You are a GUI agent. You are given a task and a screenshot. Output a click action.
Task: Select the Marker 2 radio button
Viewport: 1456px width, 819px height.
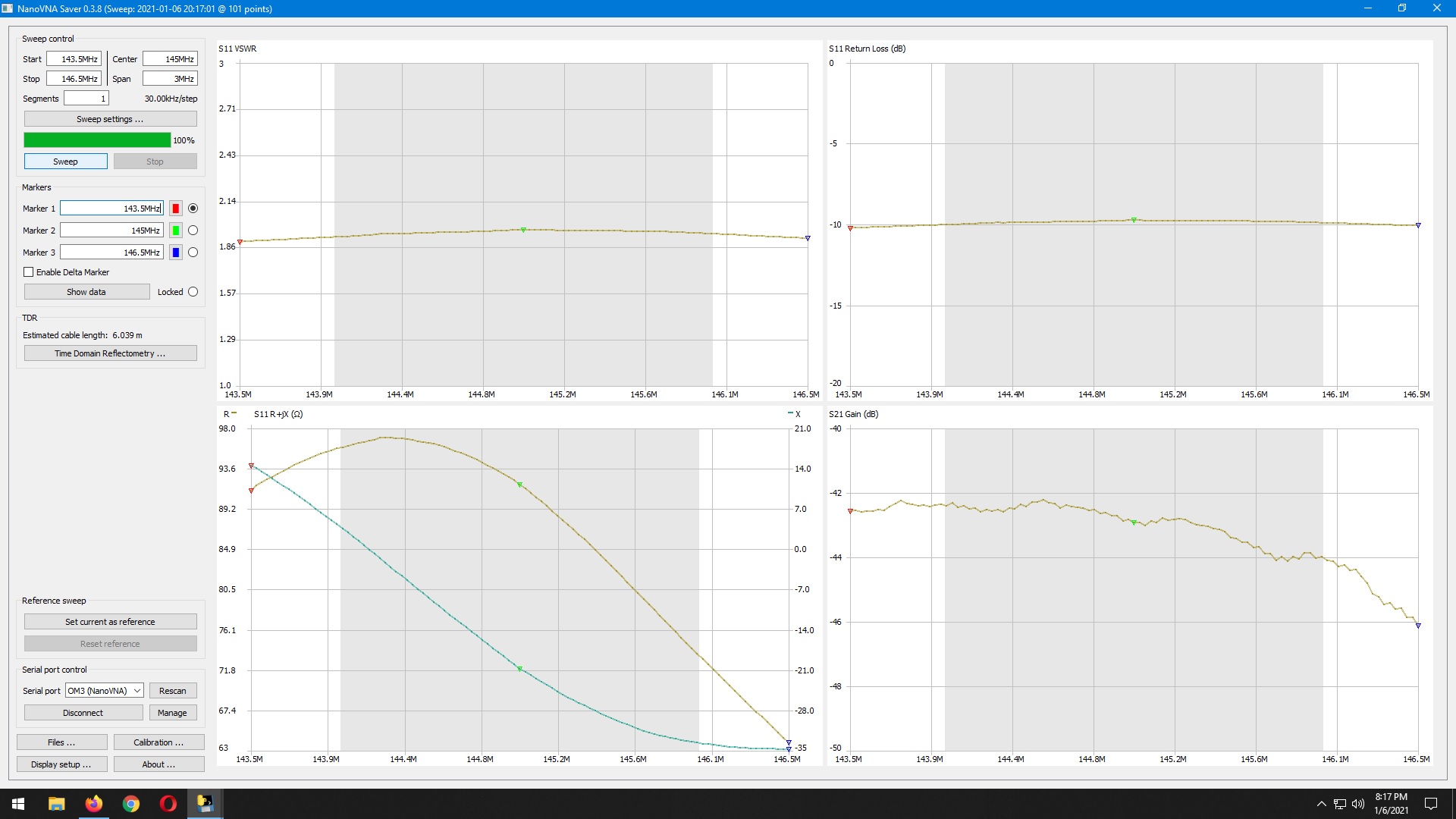coord(193,231)
